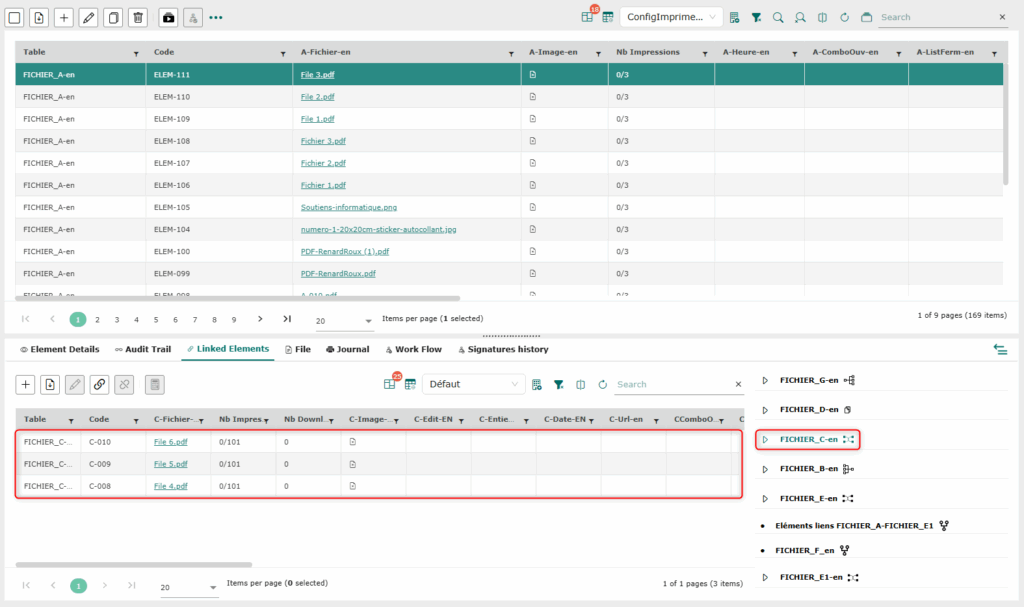Image resolution: width=1024 pixels, height=607 pixels.
Task: Toggle the select-all checkbox in top toolbar
Action: [x=15, y=17]
